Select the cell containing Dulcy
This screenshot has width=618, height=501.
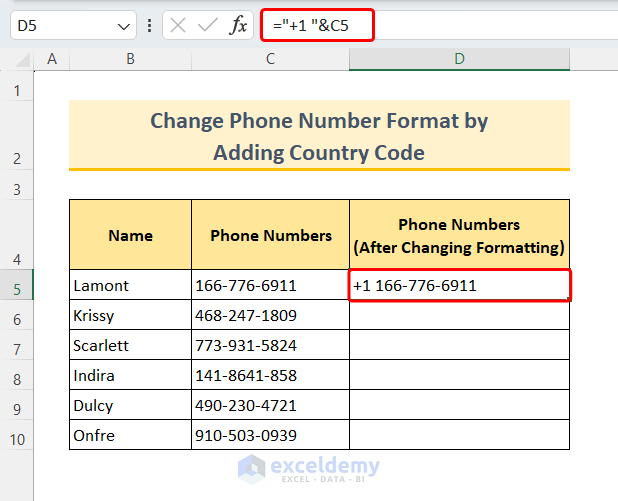click(x=130, y=404)
